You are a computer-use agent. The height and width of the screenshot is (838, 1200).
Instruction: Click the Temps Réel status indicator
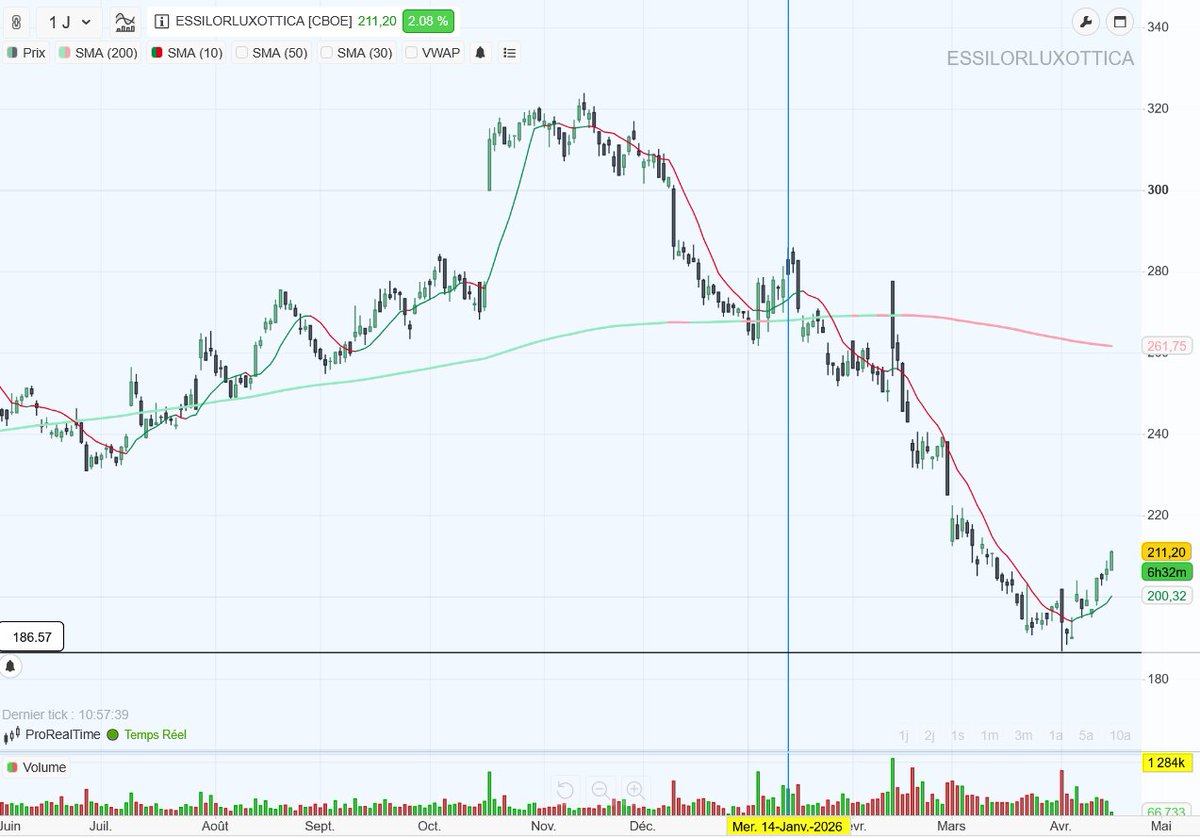tap(146, 735)
